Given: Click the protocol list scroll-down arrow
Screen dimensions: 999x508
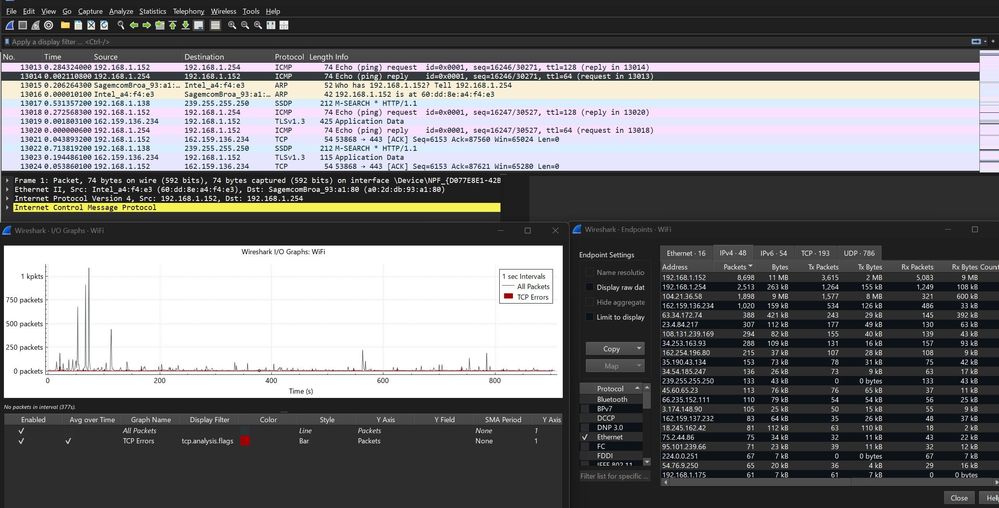Looking at the screenshot, I should pos(647,461).
